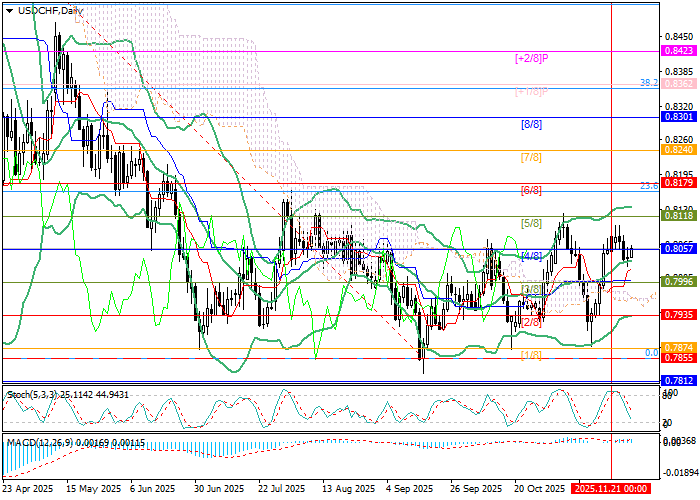Click the [7/8] Murrey level label
The image size is (700, 500).
[x=531, y=158]
